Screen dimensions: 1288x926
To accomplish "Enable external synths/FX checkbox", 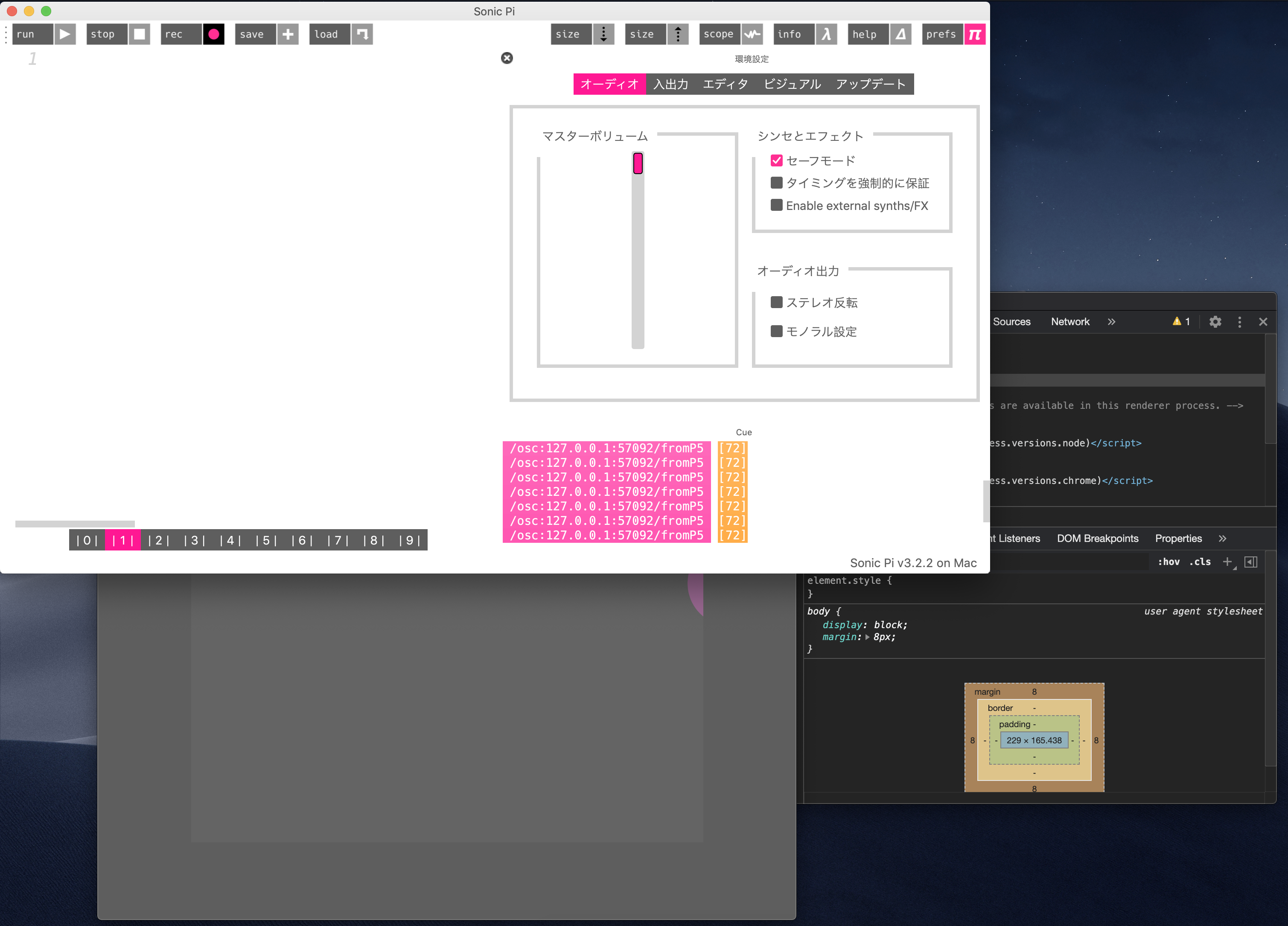I will (x=776, y=205).
